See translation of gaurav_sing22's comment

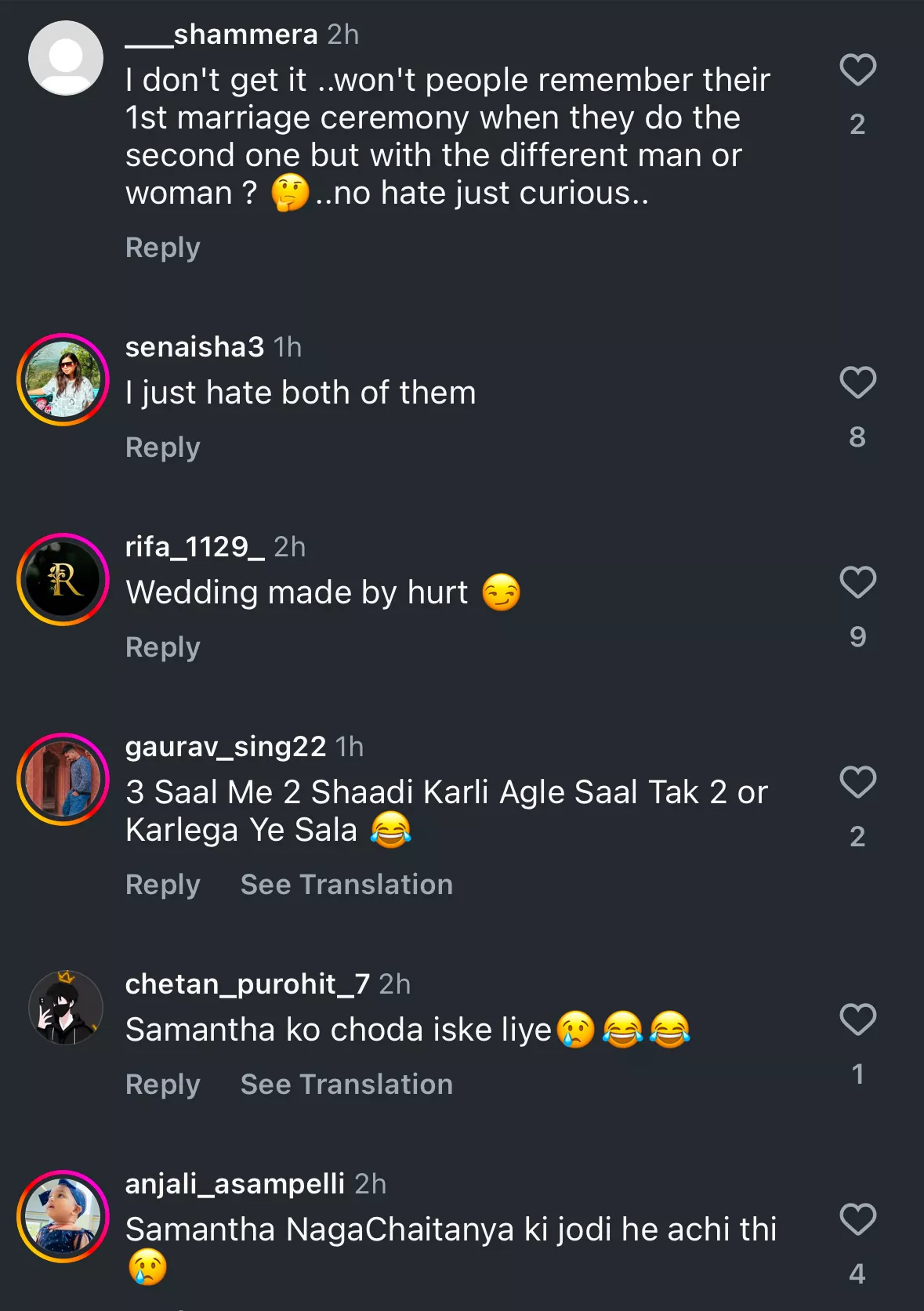(346, 885)
